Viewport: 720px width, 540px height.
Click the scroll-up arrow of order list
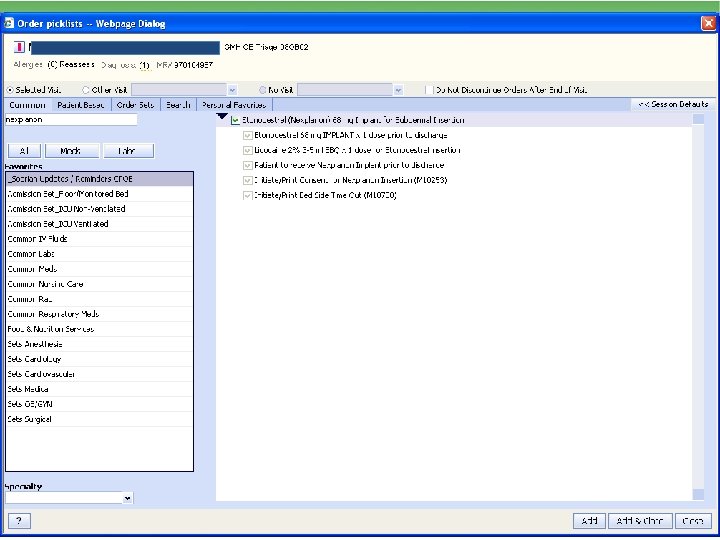(x=698, y=119)
